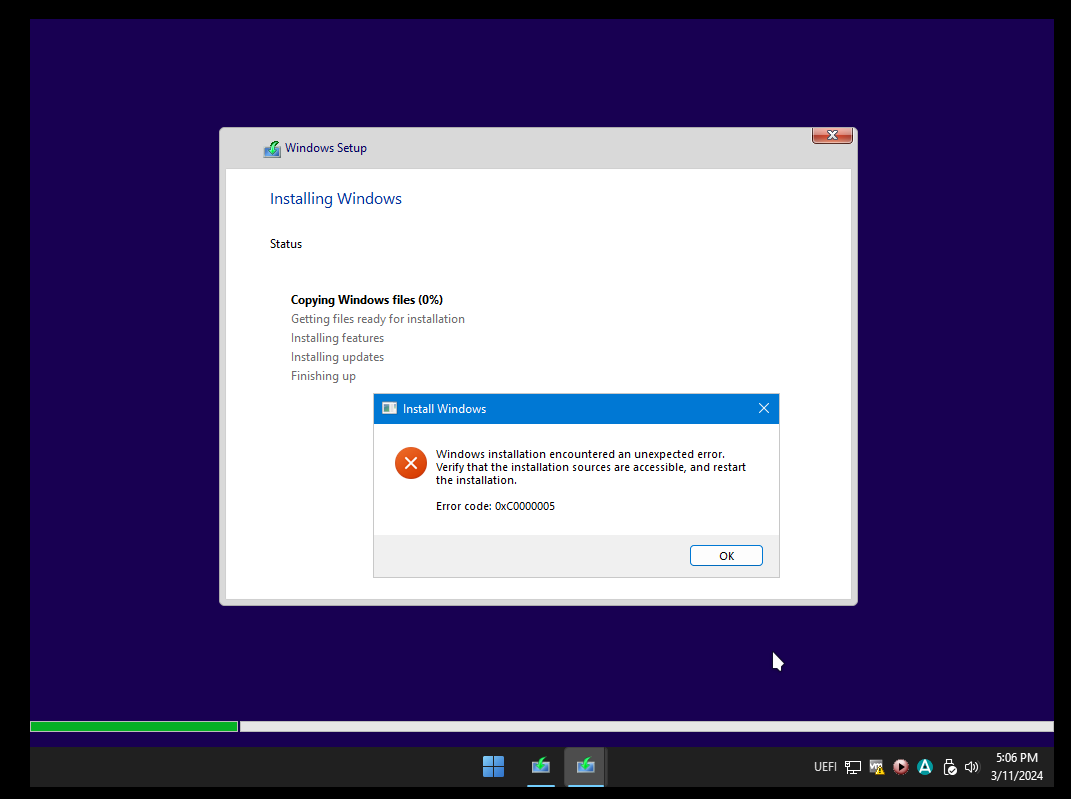Click the Error code: 0xC0000005 text
The image size is (1071, 799).
pos(495,506)
